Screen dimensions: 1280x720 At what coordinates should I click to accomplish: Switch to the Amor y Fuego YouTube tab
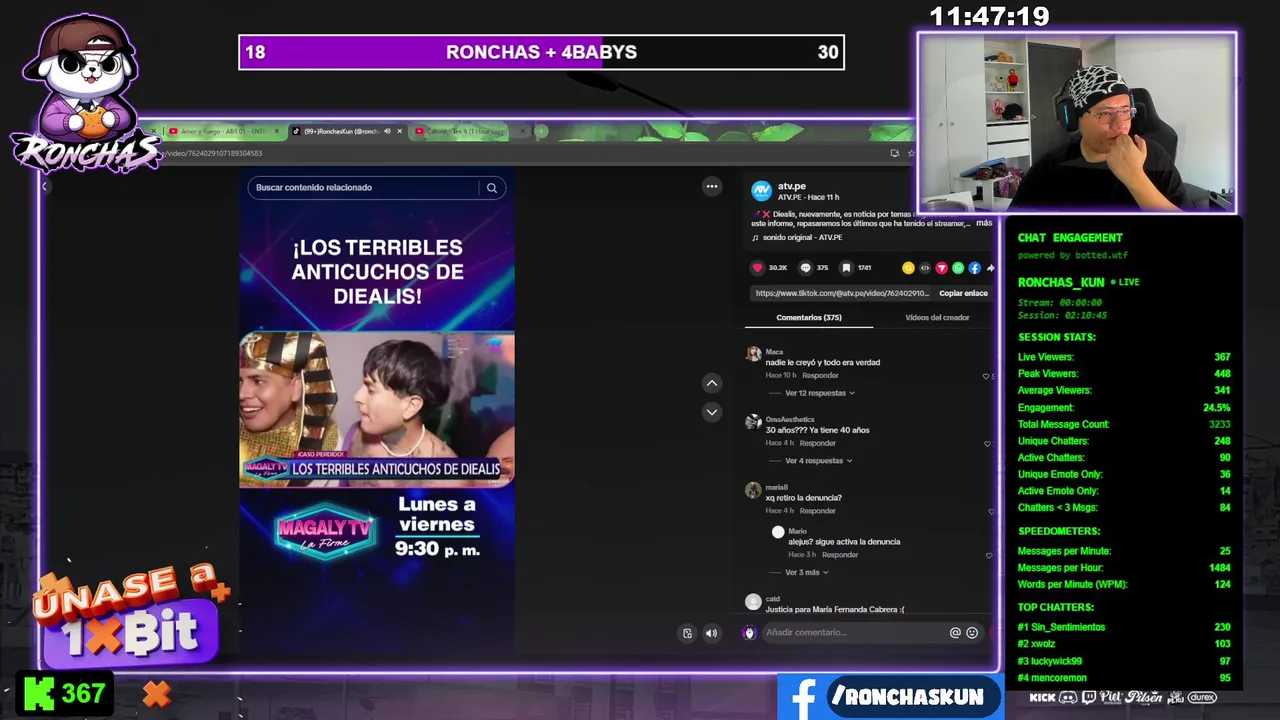[222, 131]
